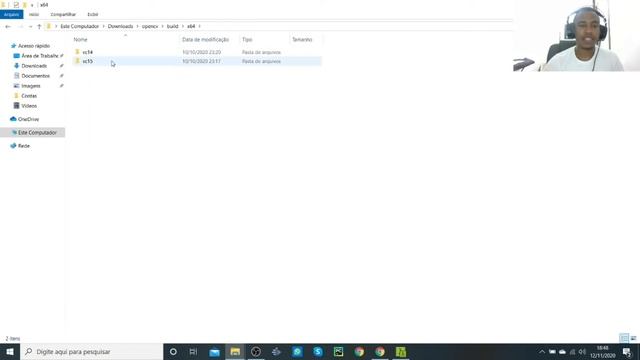Click the OneDrive cloud tray icon
Image resolution: width=640 pixels, height=360 pixels.
(x=562, y=351)
